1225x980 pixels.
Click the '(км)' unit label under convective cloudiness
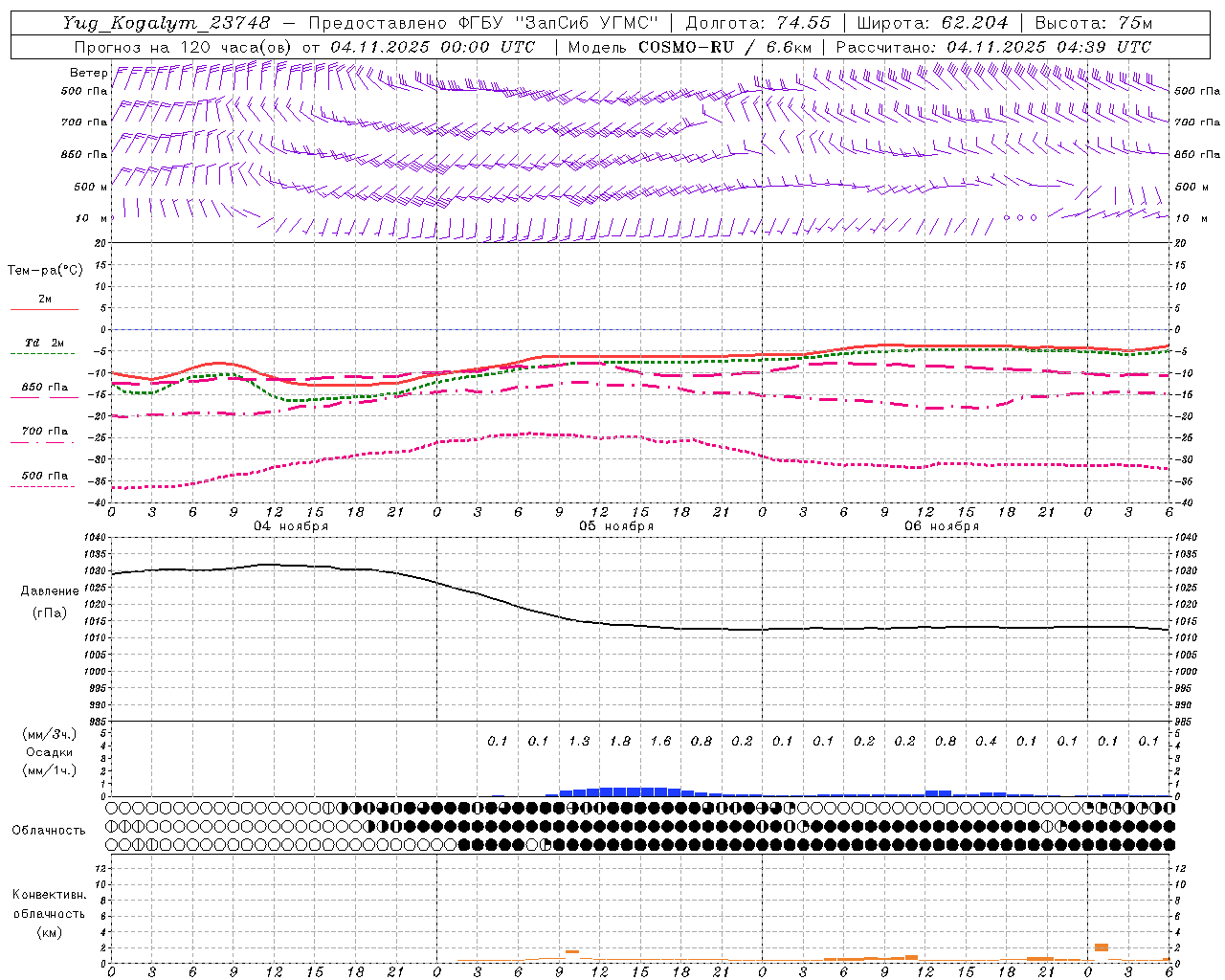coord(49,932)
